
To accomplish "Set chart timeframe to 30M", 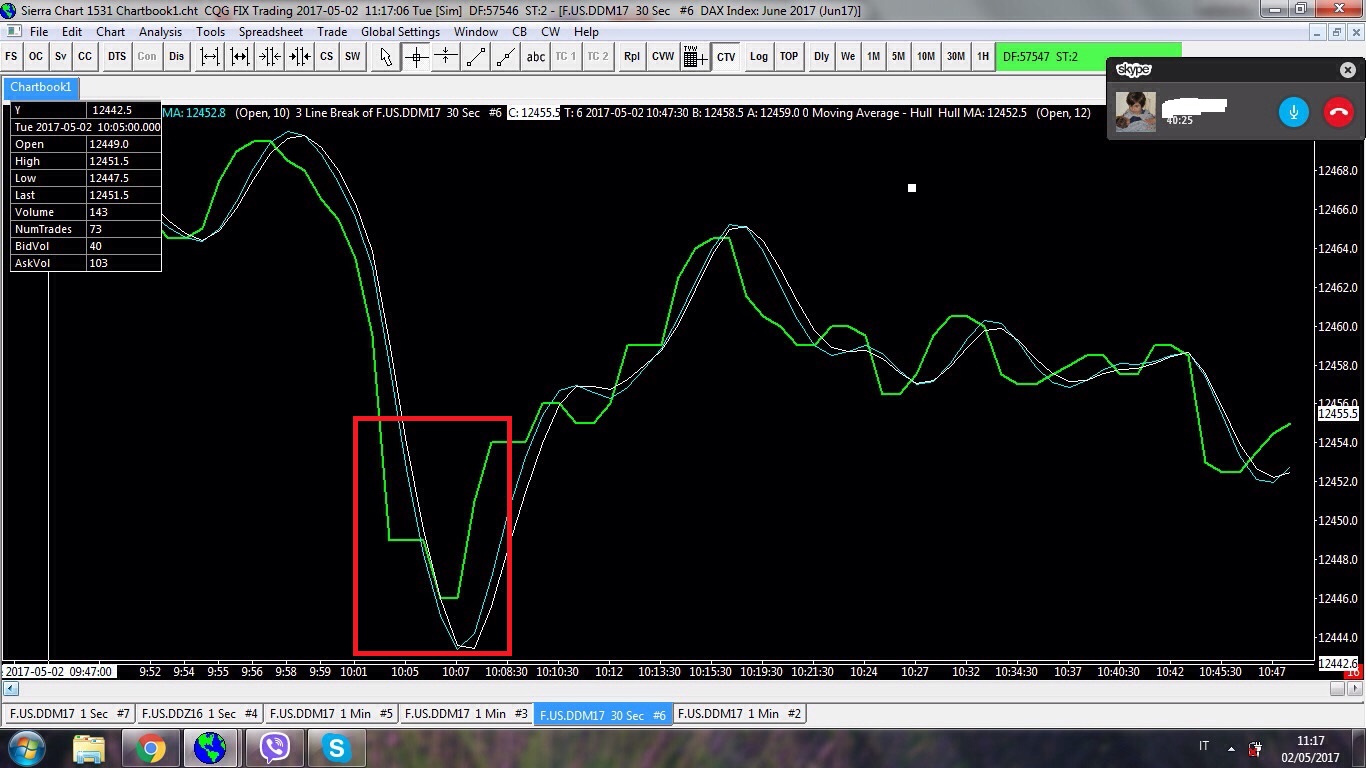I will point(956,56).
